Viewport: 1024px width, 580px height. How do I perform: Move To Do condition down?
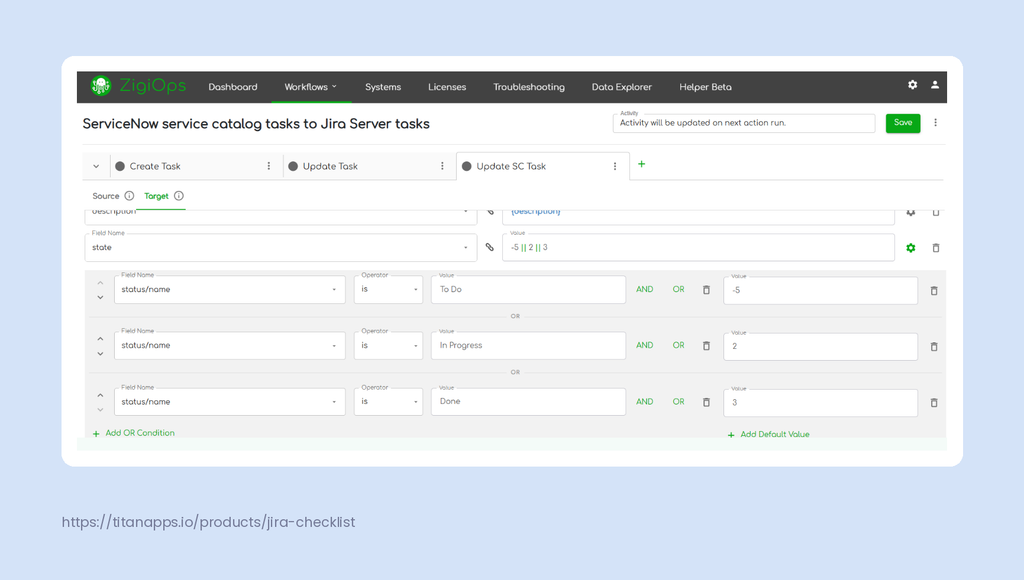[100, 297]
